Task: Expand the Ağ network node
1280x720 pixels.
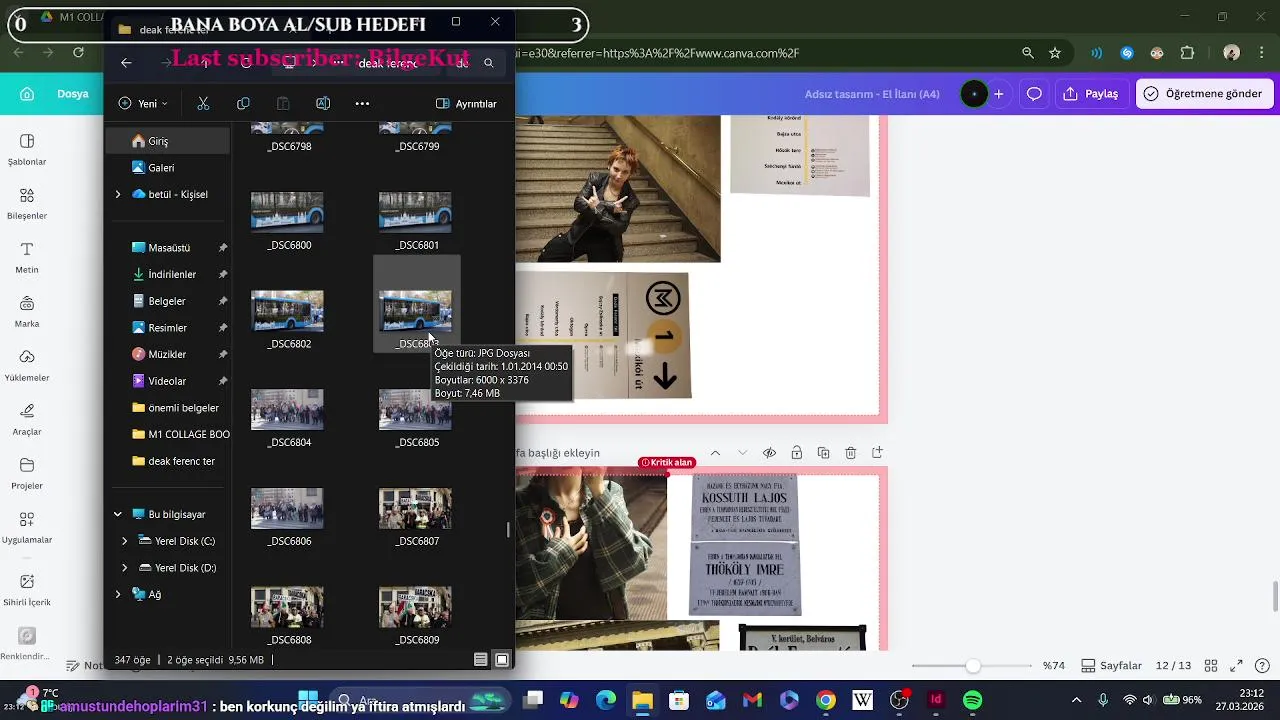Action: (x=118, y=594)
